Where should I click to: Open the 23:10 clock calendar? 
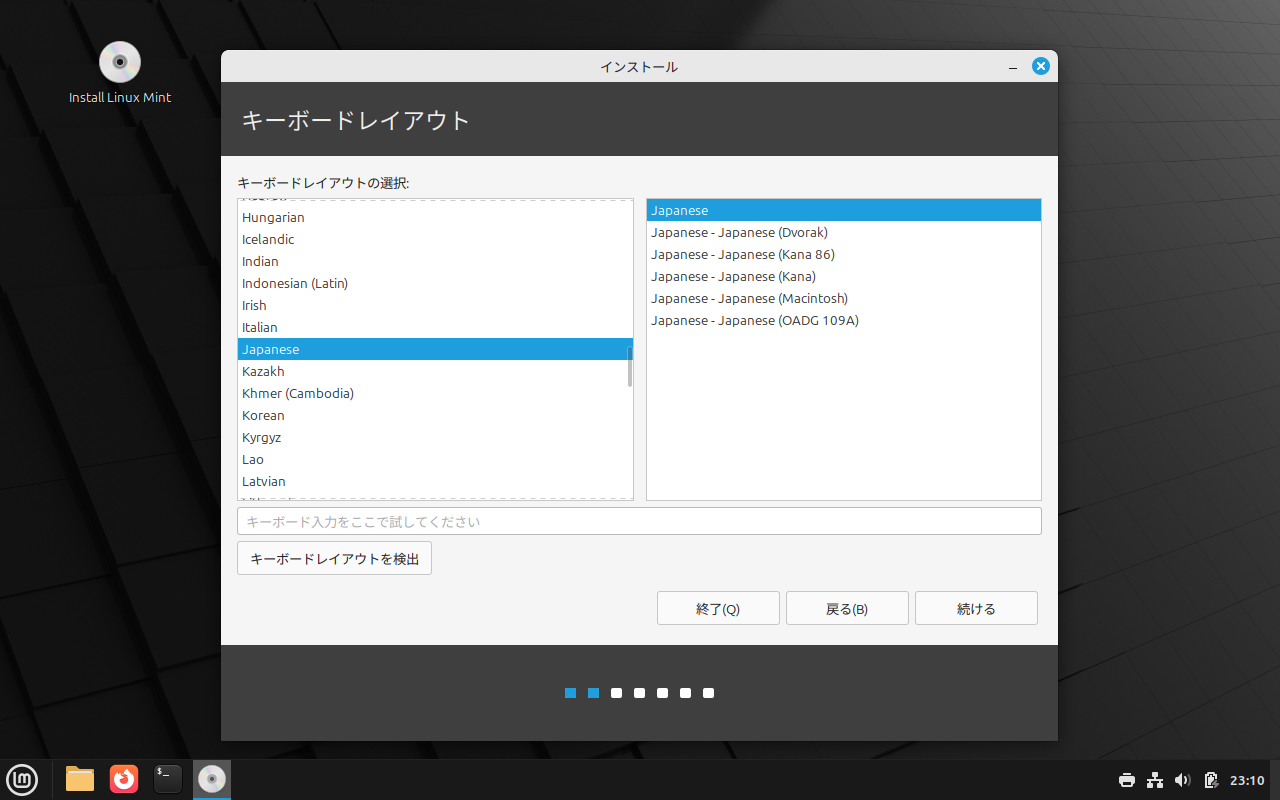[1247, 780]
